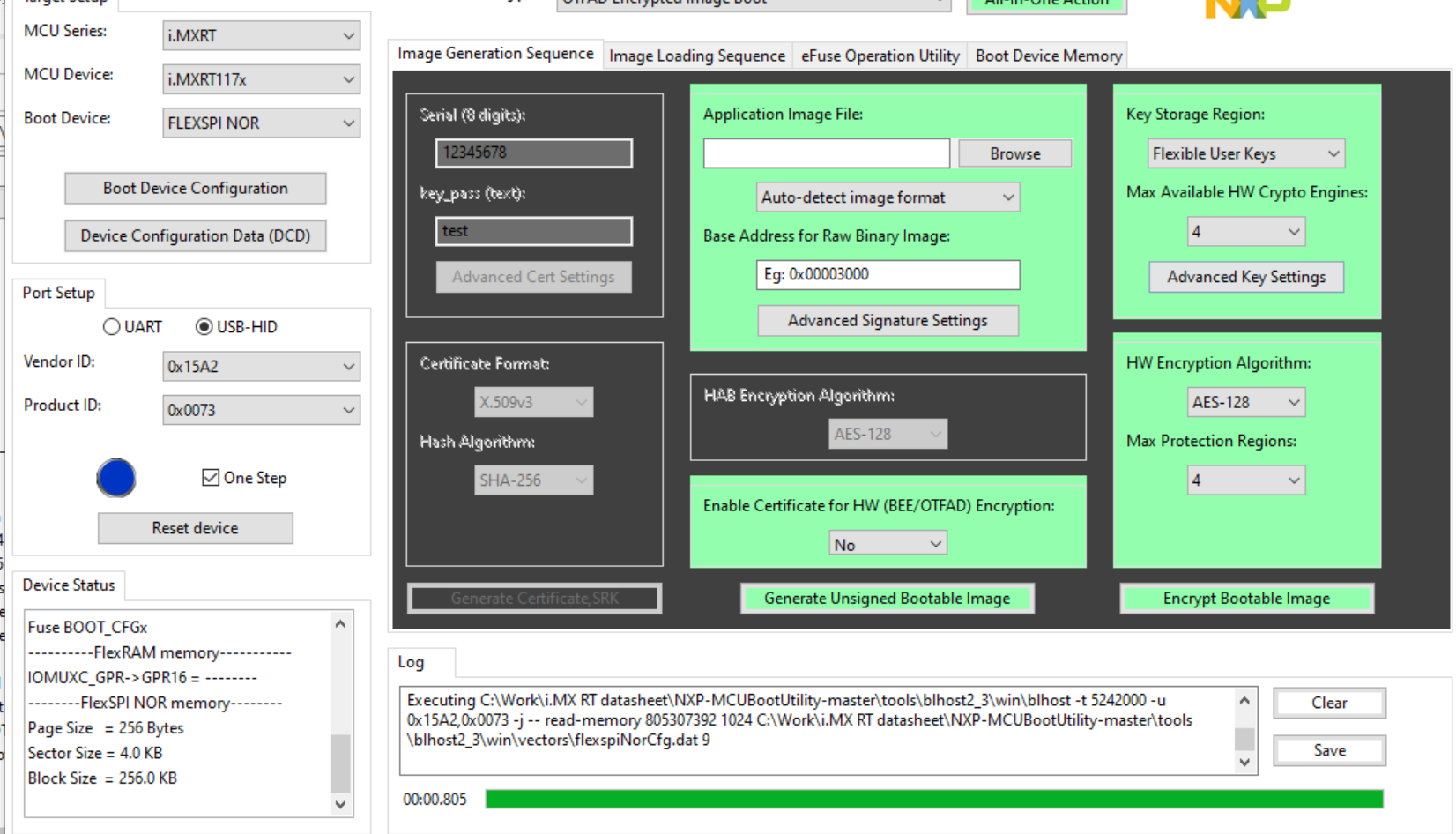Click the Serial (8 digits) input field

tap(533, 153)
